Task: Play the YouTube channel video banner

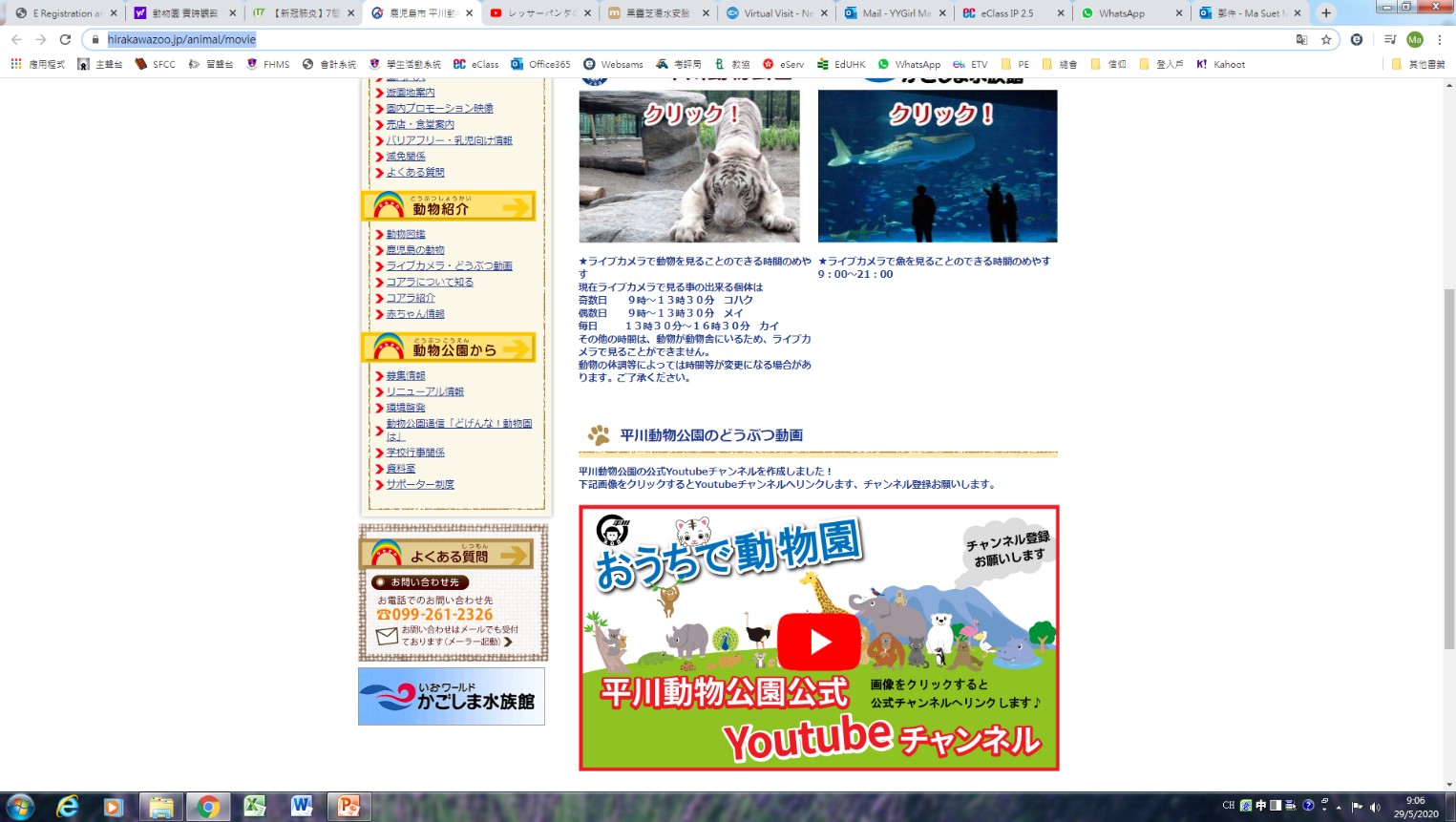Action: point(818,642)
